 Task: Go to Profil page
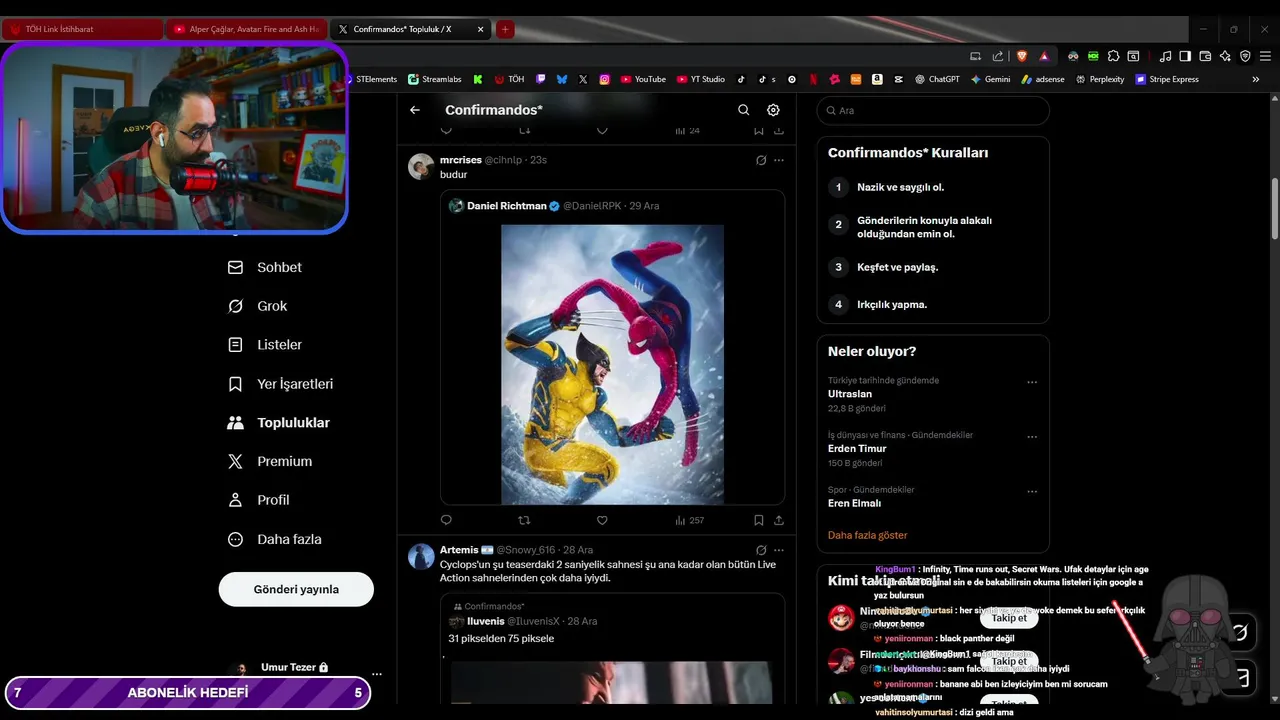click(x=259, y=500)
